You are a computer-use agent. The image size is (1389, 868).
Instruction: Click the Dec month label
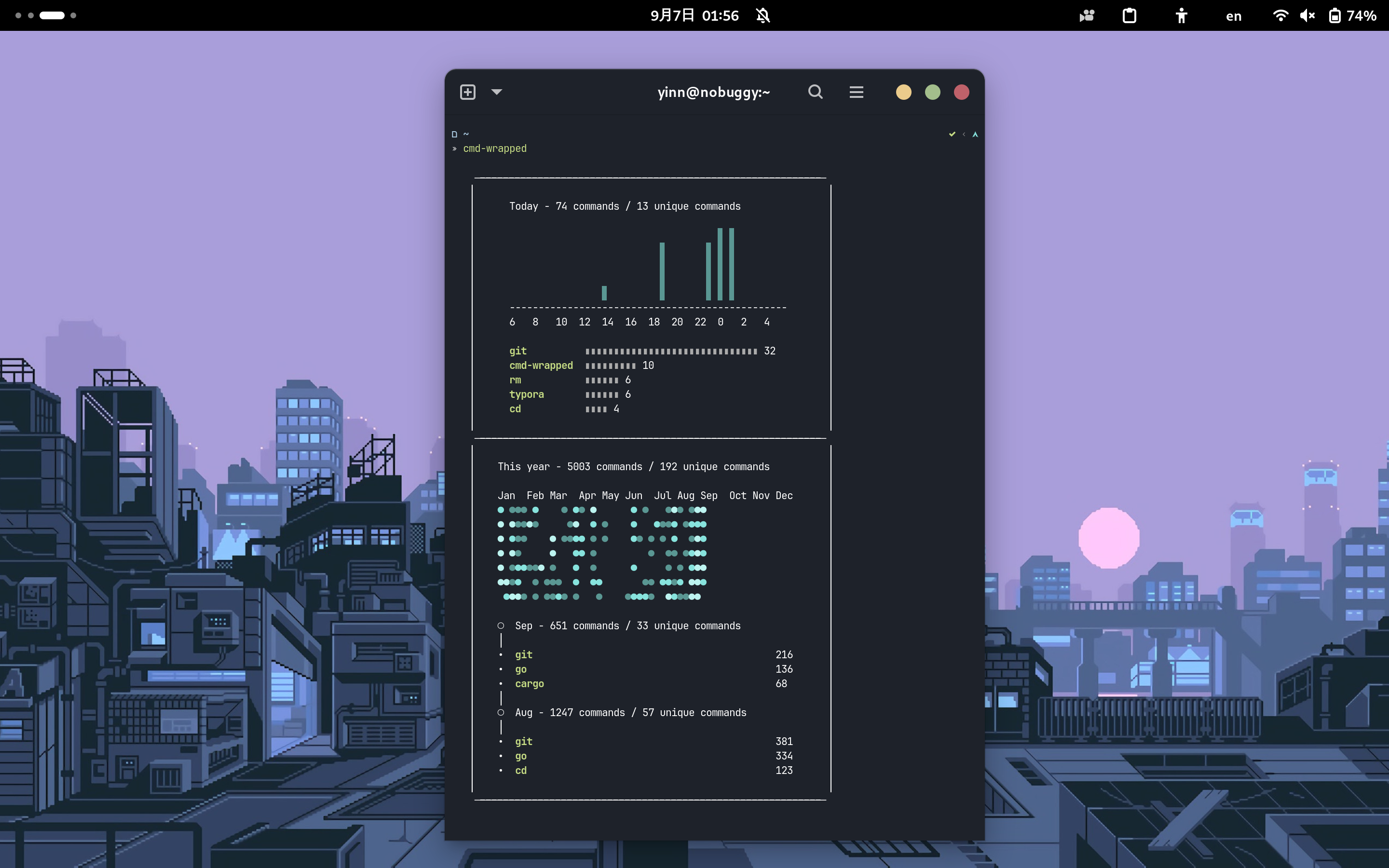(x=784, y=495)
